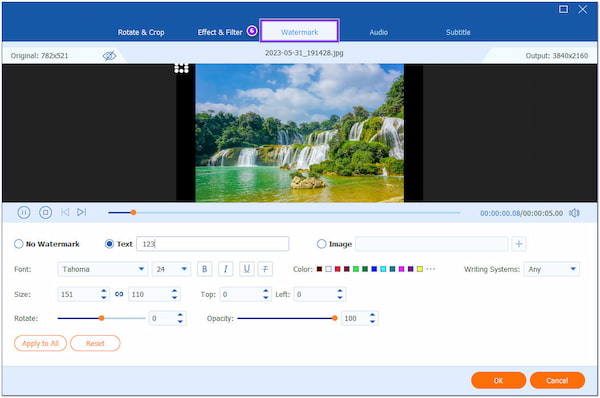Open the Audio tab
Image resolution: width=600 pixels, height=398 pixels.
click(378, 32)
